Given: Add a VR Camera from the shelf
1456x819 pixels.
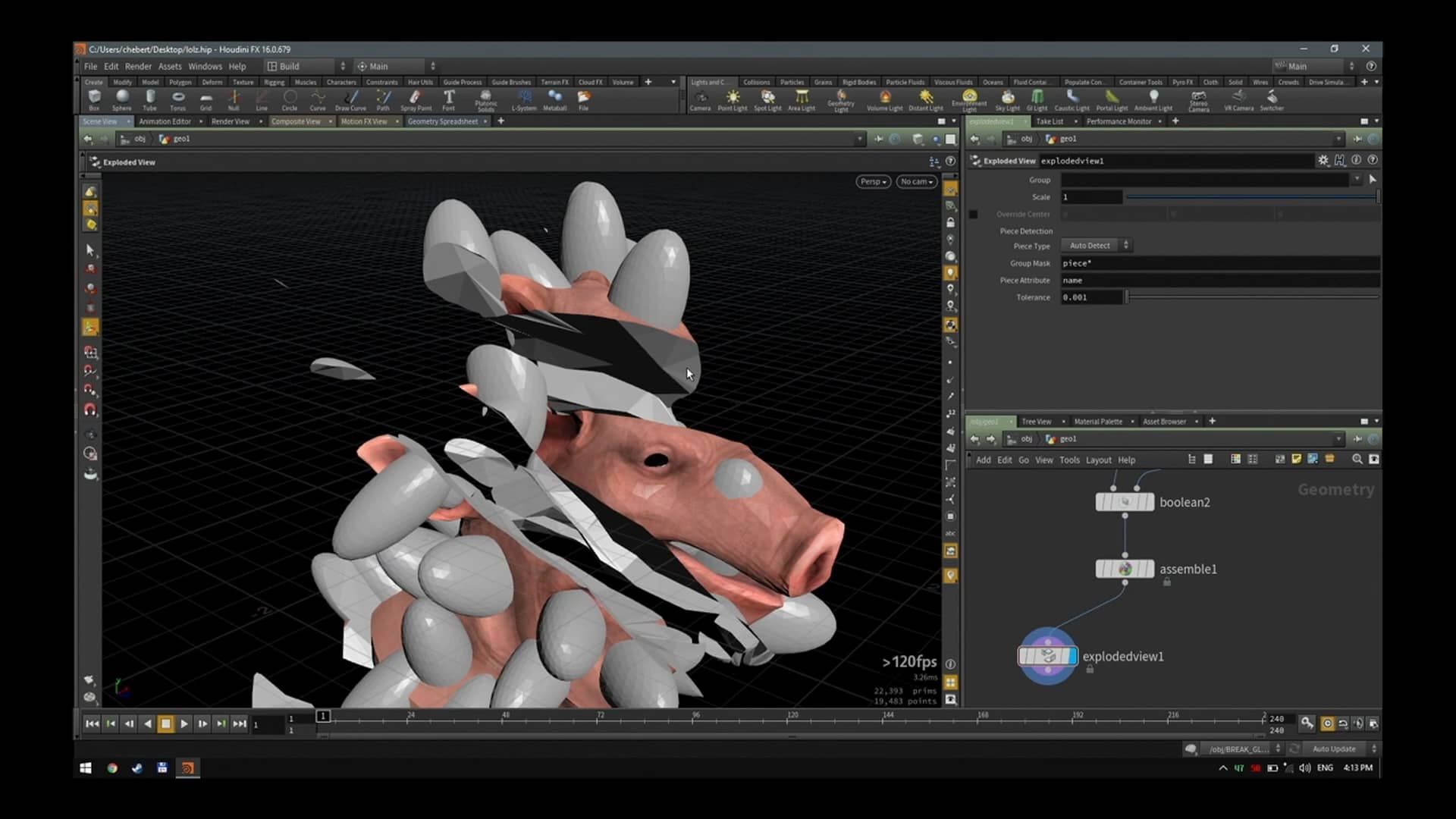Looking at the screenshot, I should coord(1239,99).
